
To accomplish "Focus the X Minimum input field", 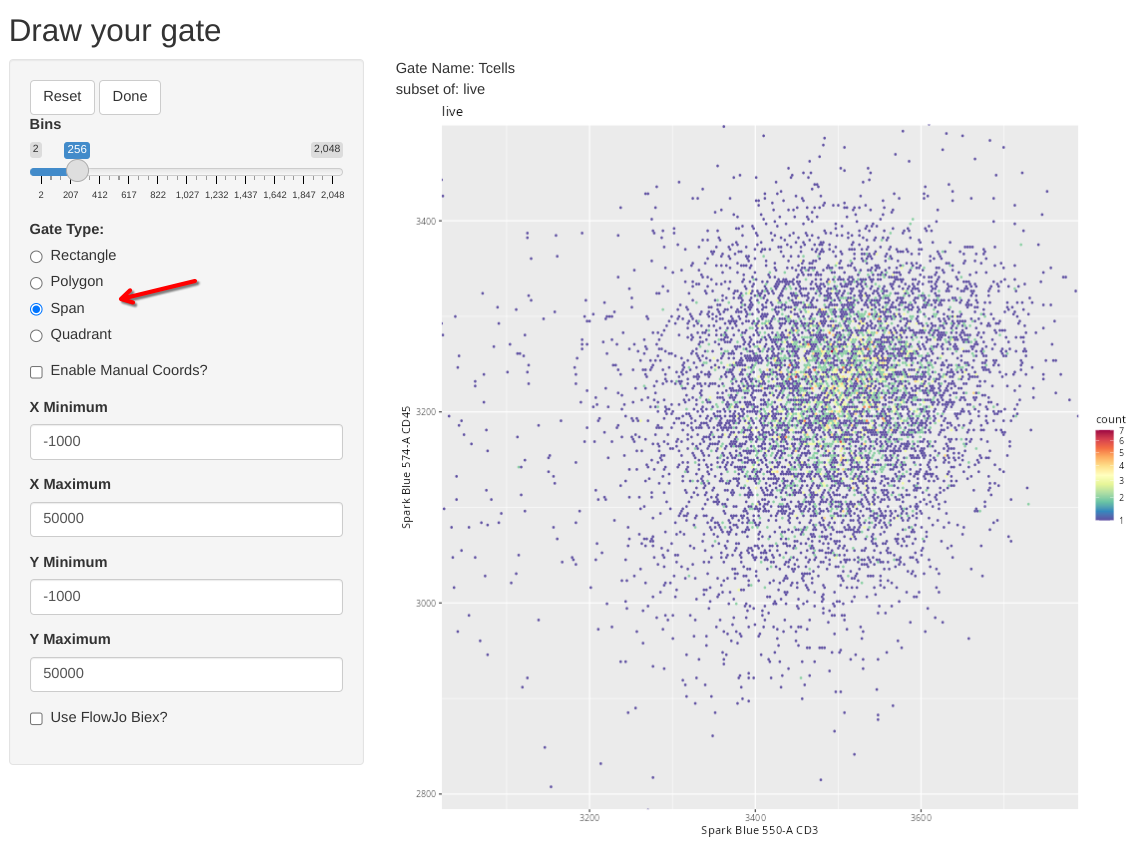I will coord(186,442).
